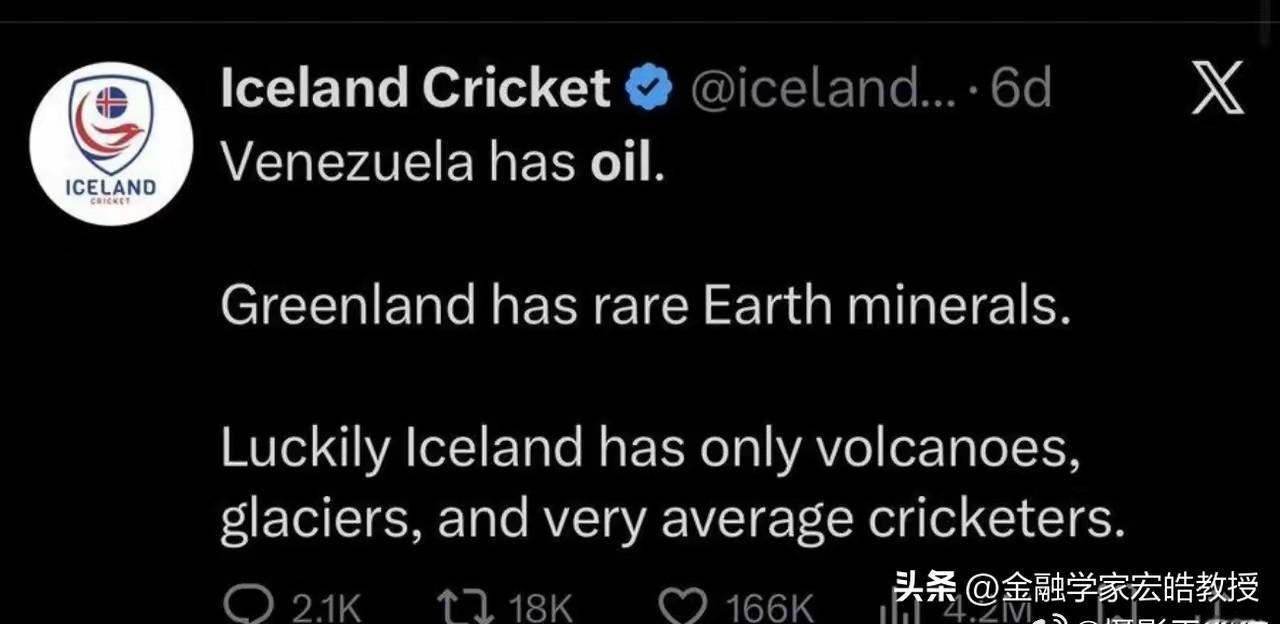1280x624 pixels.
Task: Click the Iceland Cricket display name
Action: [x=415, y=89]
